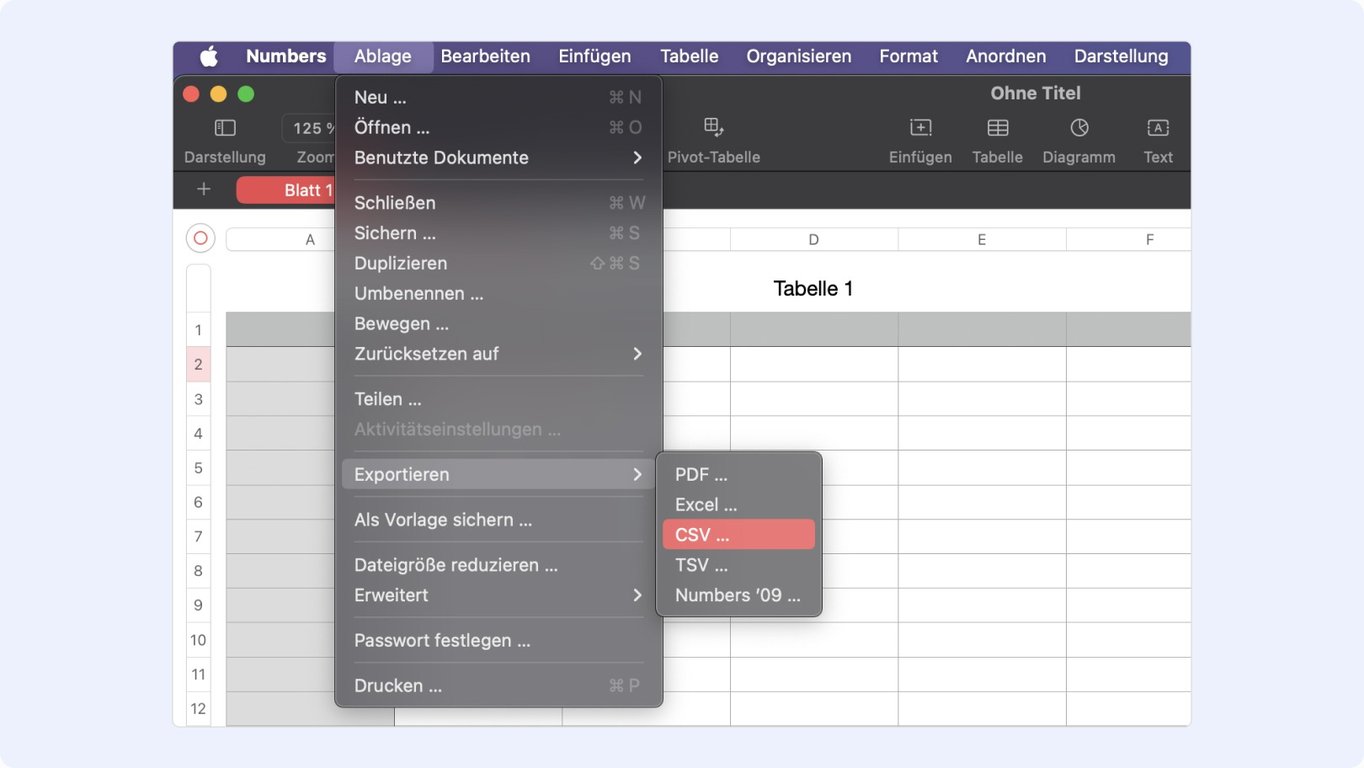Screen dimensions: 1364x768
Task: Export as PDF …
Action: point(739,474)
